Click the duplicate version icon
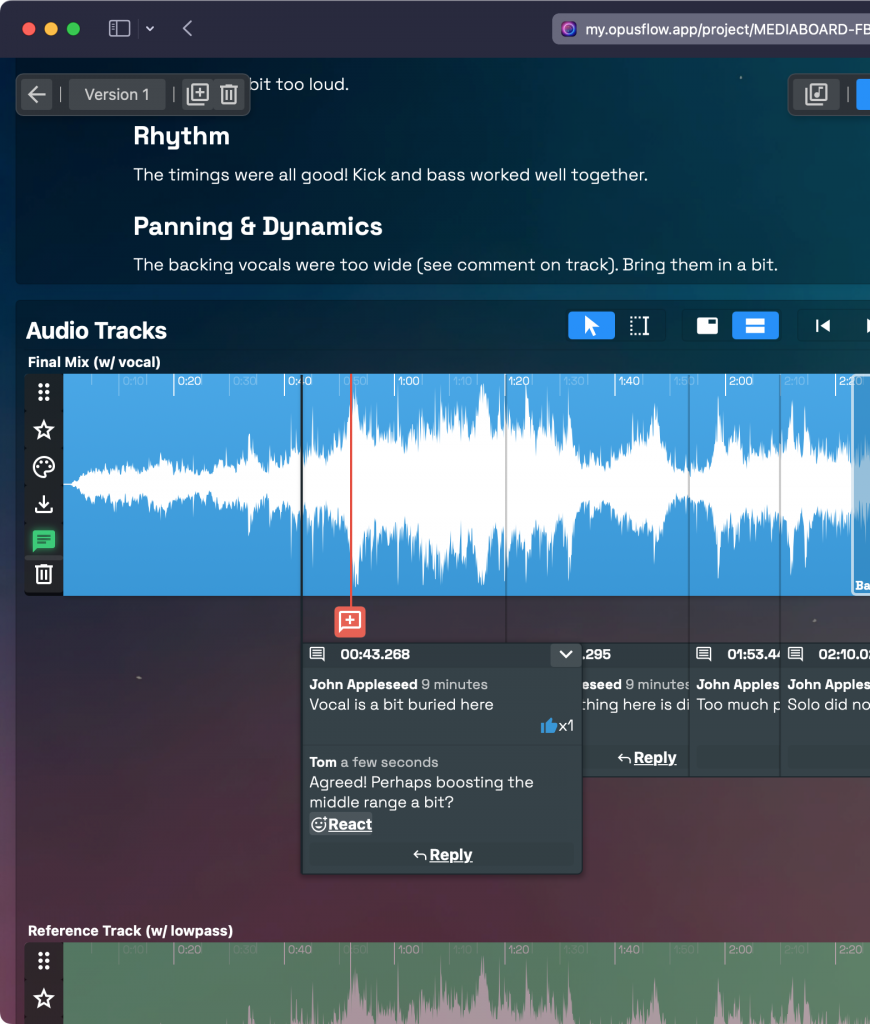870x1024 pixels. (x=198, y=95)
